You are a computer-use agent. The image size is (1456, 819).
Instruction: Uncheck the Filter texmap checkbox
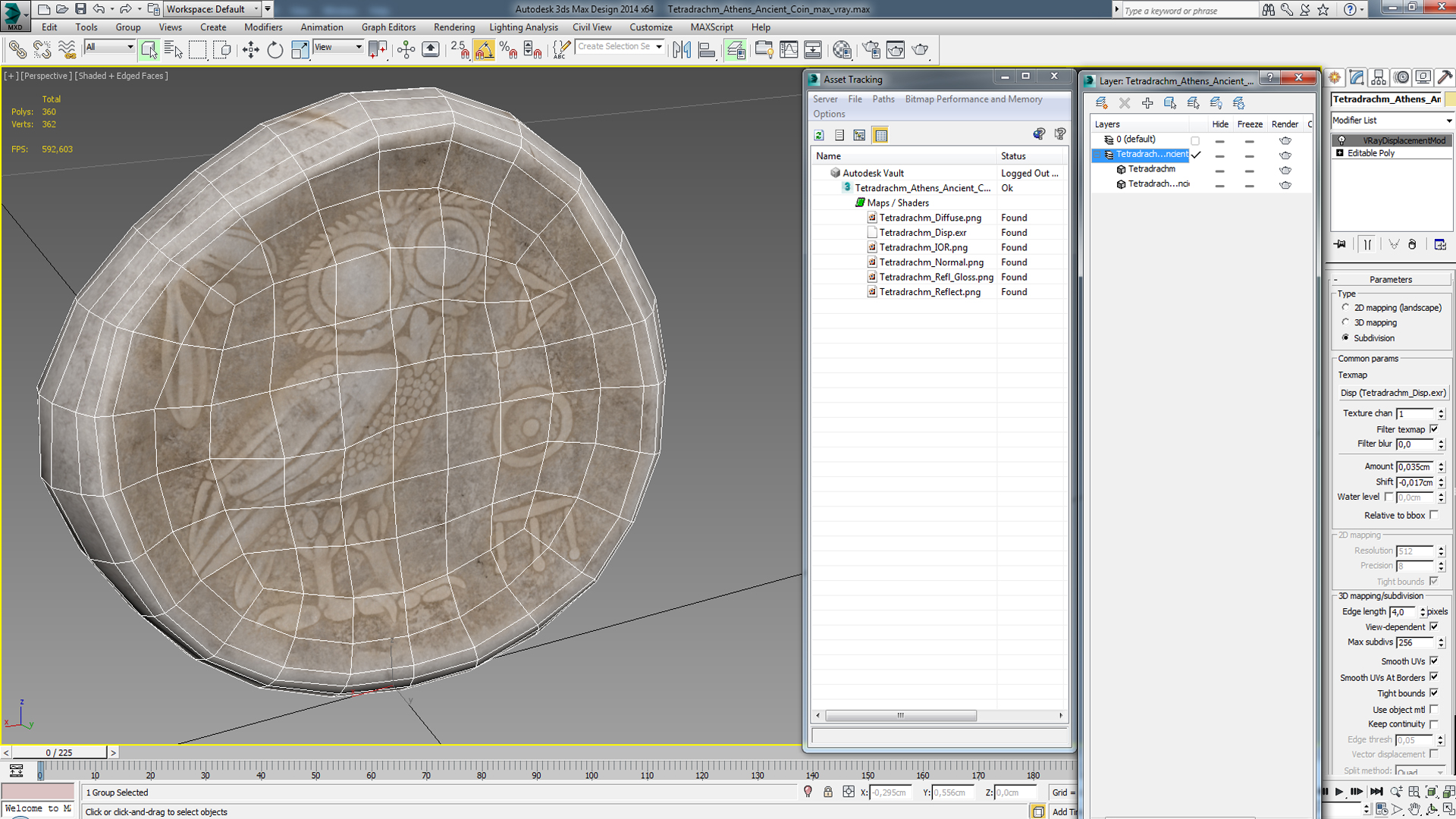pyautogui.click(x=1433, y=429)
